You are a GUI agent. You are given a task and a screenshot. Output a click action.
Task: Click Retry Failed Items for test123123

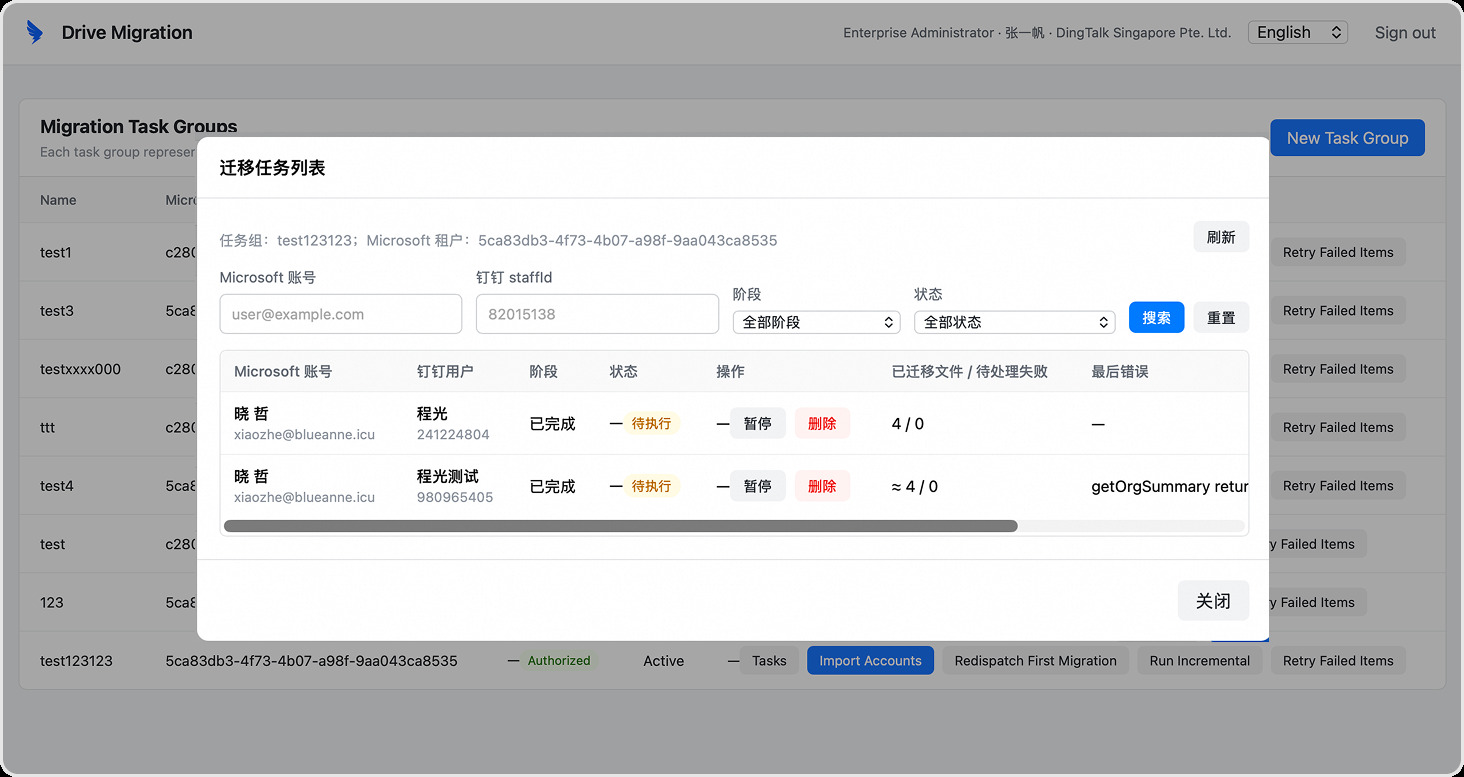pyautogui.click(x=1338, y=661)
